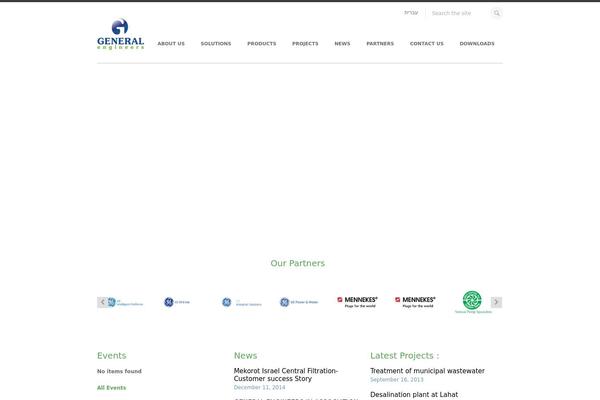Click the 'Events' section heading
The width and height of the screenshot is (600, 400).
tap(111, 356)
